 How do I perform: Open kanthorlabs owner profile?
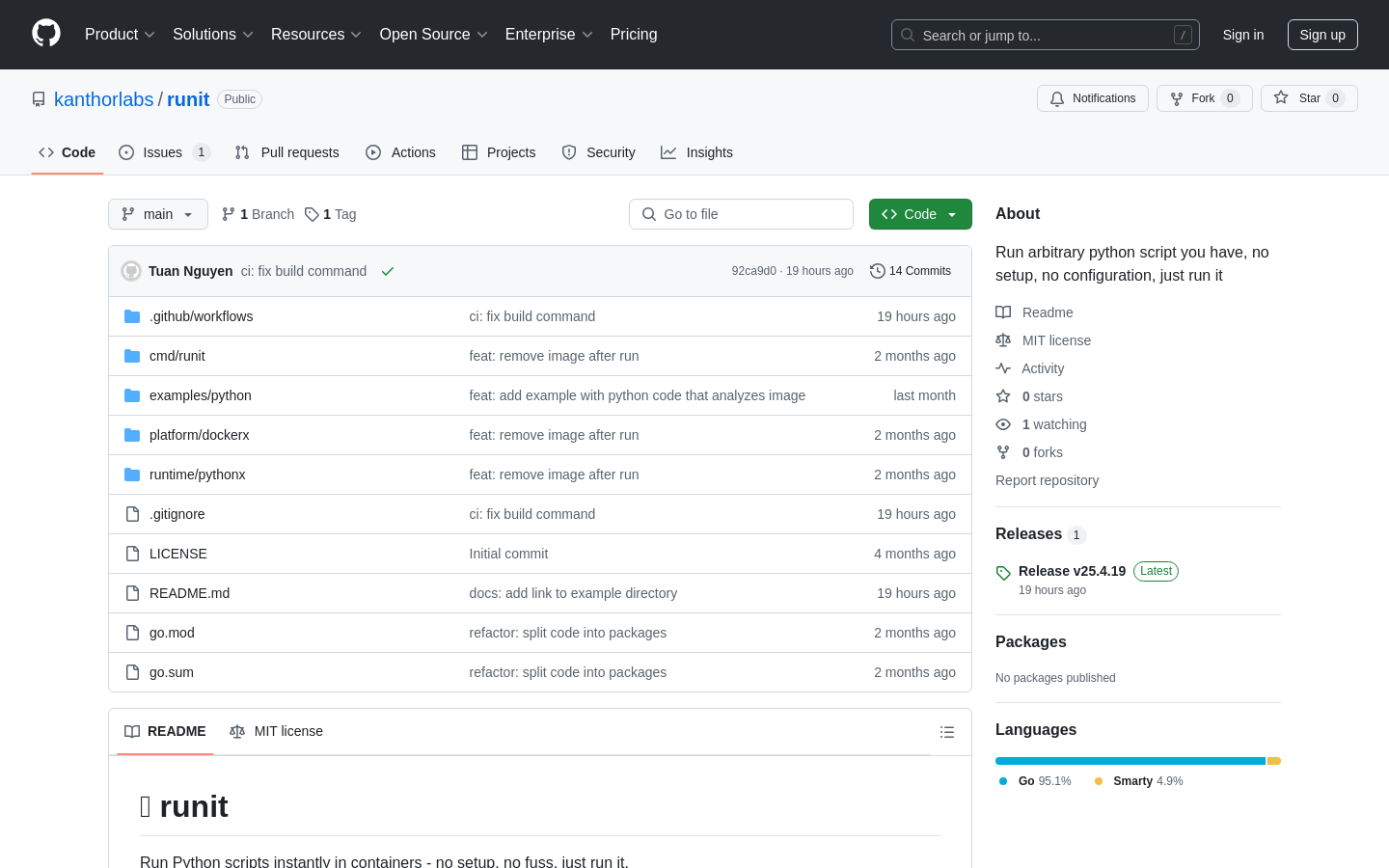pos(103,99)
